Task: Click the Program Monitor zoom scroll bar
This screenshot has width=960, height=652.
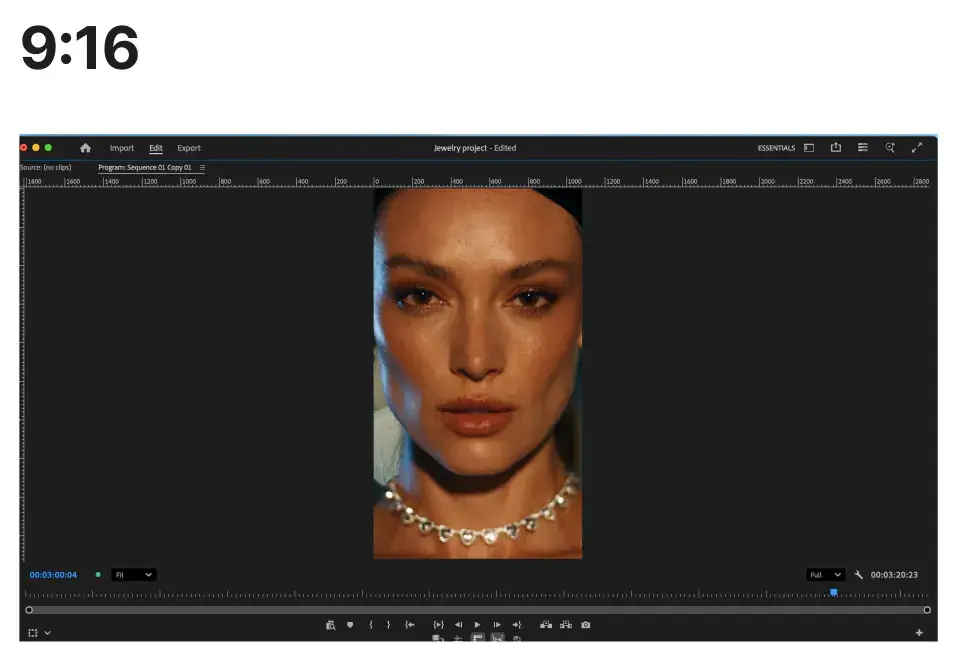Action: [x=478, y=610]
